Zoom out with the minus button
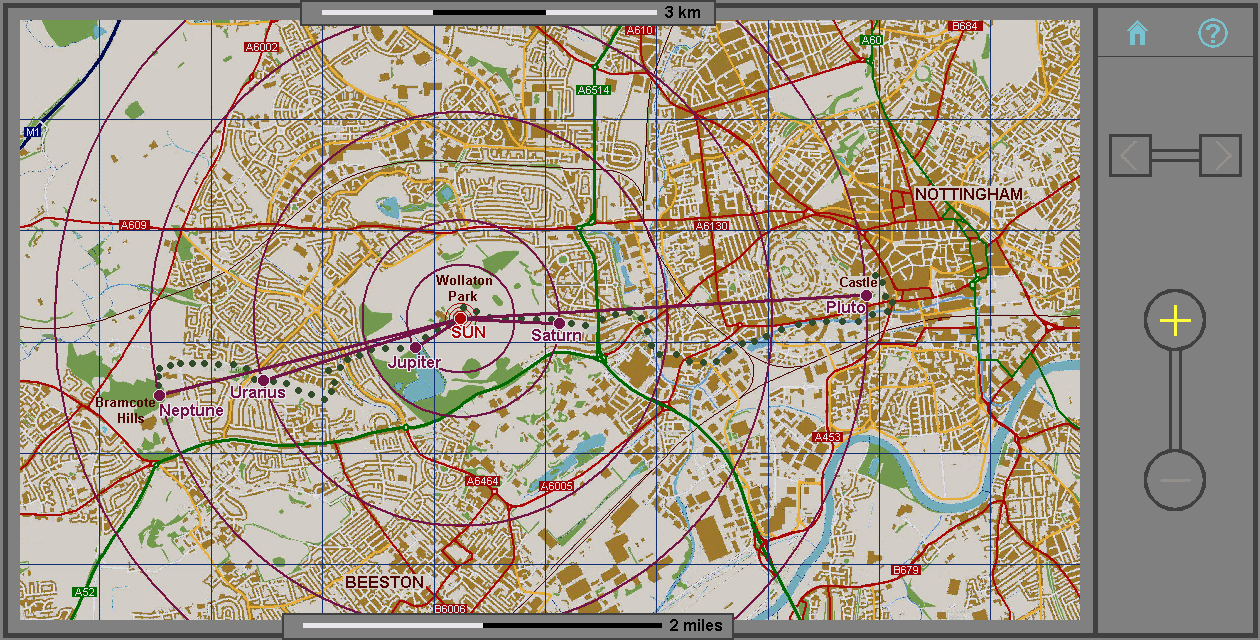This screenshot has width=1260, height=640. tap(1175, 480)
